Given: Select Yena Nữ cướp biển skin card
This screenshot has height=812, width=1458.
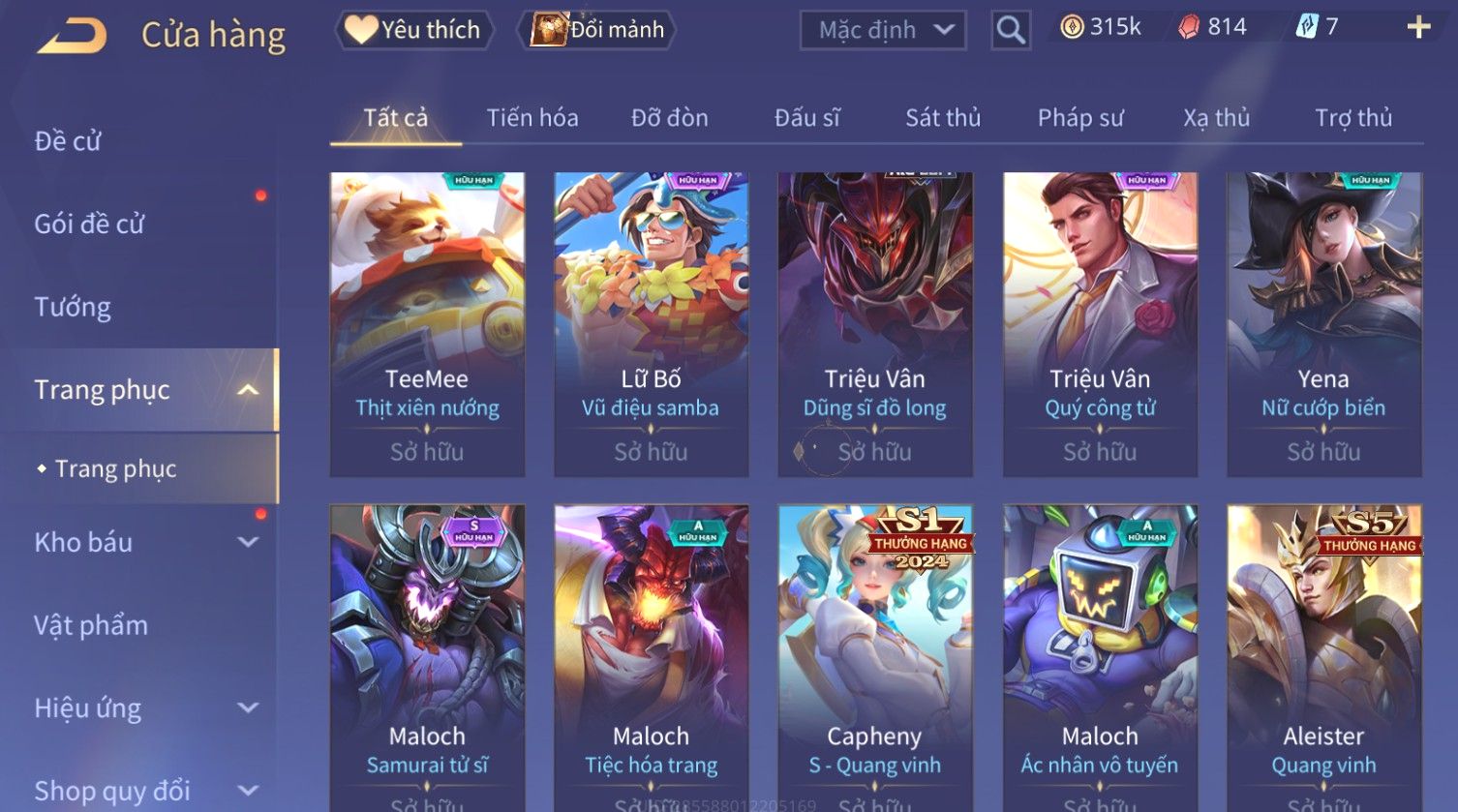Looking at the screenshot, I should pyautogui.click(x=1323, y=324).
